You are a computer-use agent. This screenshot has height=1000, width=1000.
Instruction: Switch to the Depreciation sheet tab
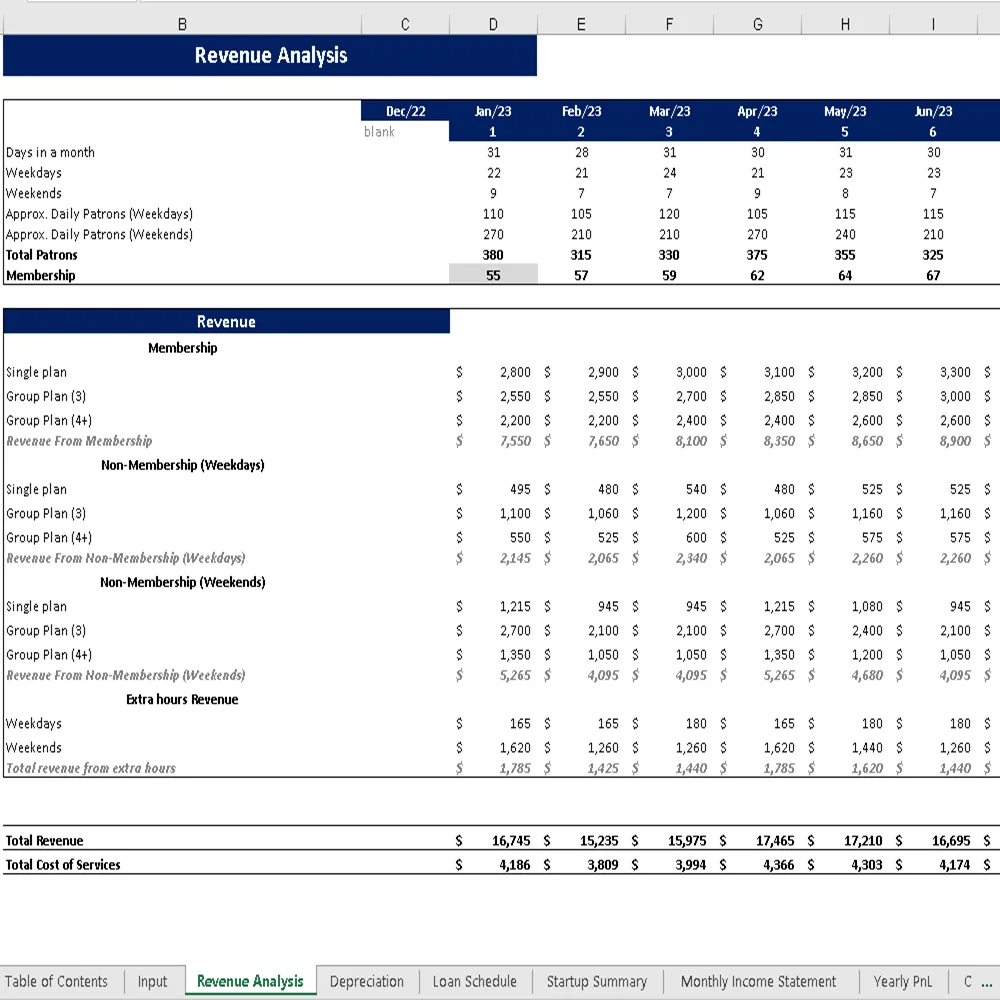(367, 981)
